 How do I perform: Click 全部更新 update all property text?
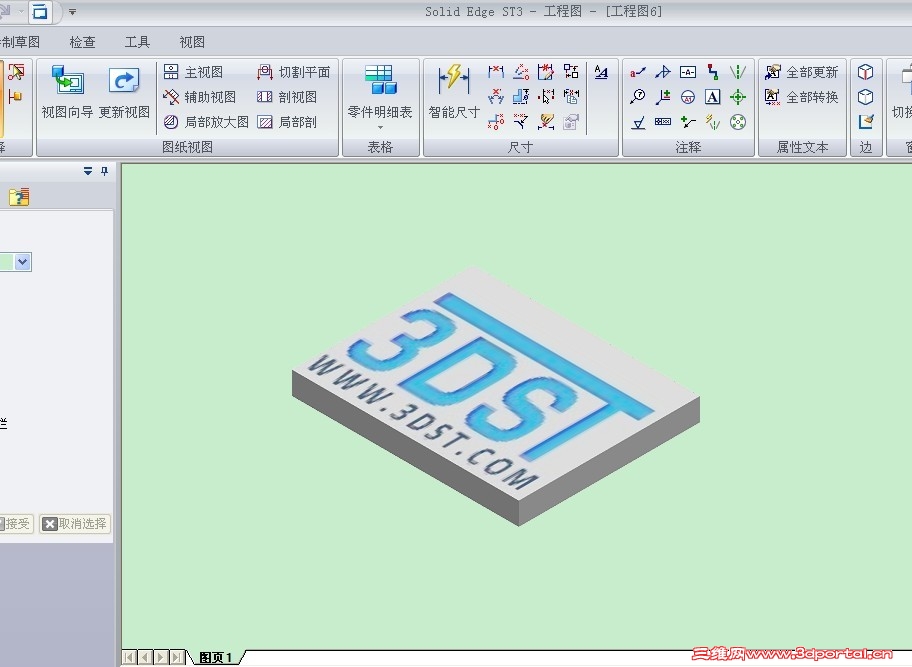click(x=802, y=72)
